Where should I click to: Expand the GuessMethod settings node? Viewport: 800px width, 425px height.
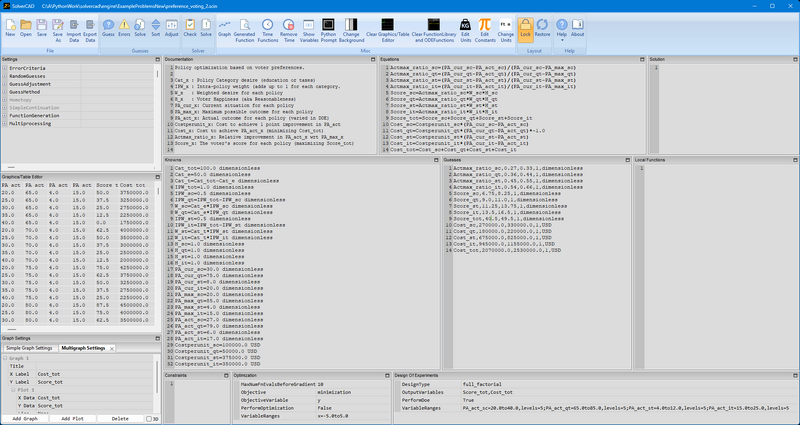[5, 92]
